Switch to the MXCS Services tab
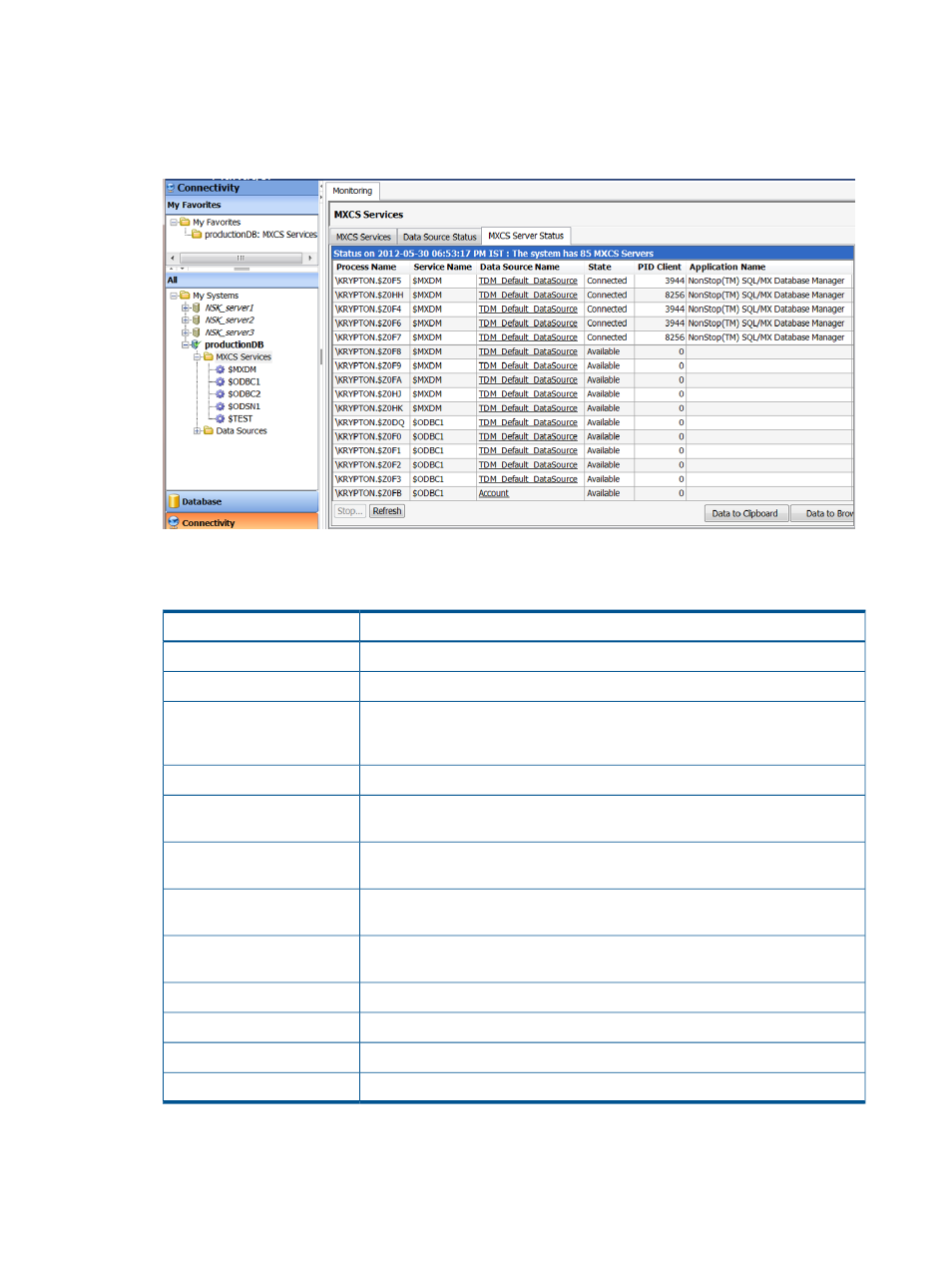Screen dimensions: 952x1268 tap(363, 237)
